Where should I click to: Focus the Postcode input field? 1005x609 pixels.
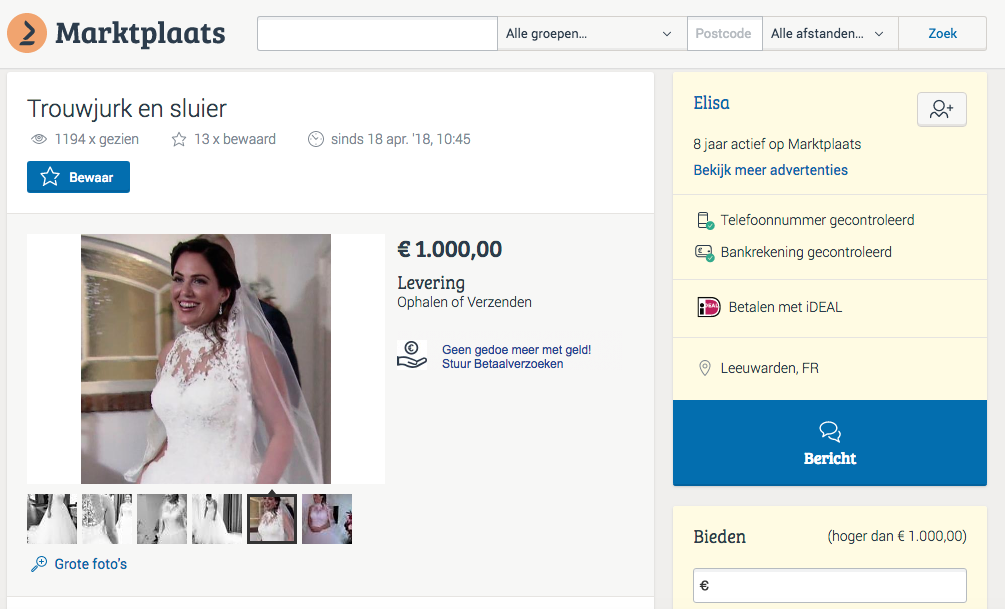[x=724, y=33]
